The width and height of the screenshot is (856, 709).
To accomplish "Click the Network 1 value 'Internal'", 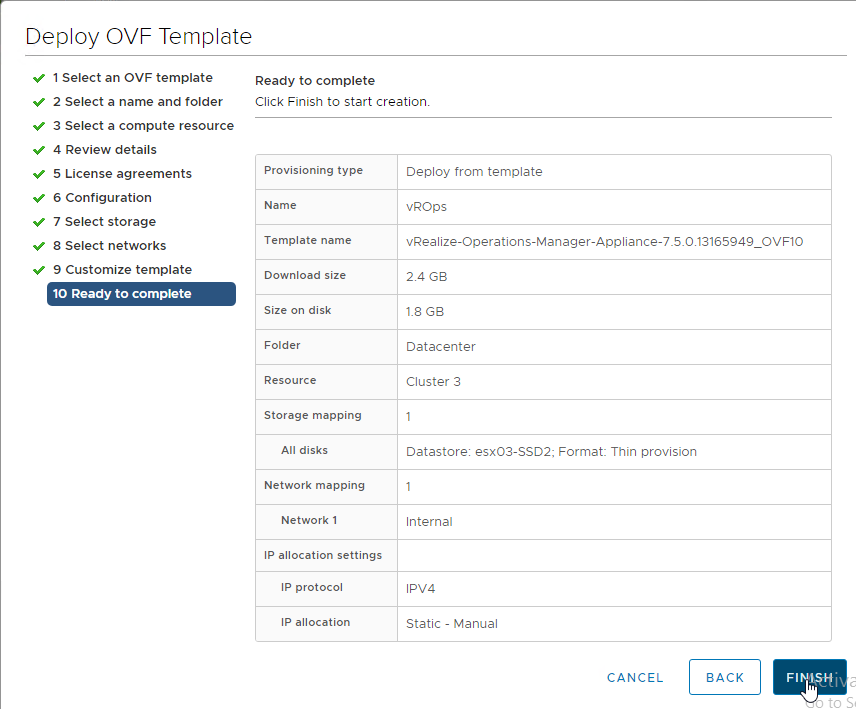I will (429, 522).
